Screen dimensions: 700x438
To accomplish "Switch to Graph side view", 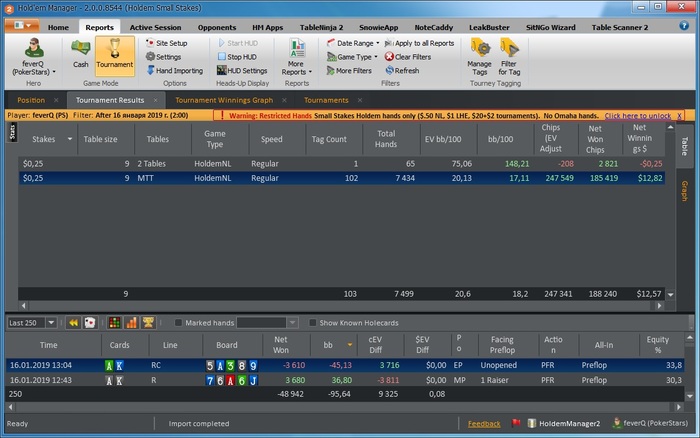I will click(683, 191).
